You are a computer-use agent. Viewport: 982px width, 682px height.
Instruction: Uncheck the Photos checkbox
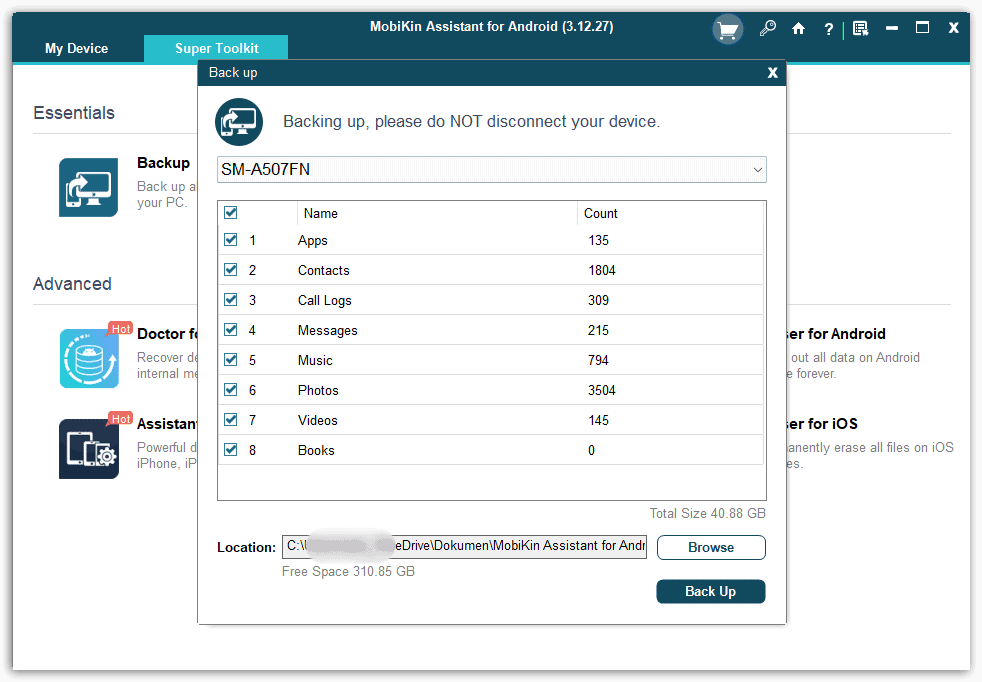(x=230, y=390)
